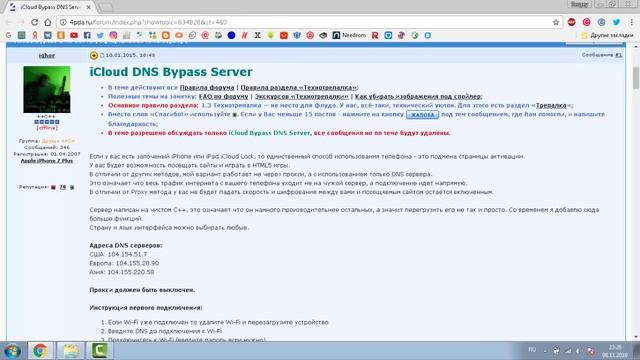Open the Правила форума link
Image resolution: width=640 pixels, height=360 pixels.
(207, 87)
